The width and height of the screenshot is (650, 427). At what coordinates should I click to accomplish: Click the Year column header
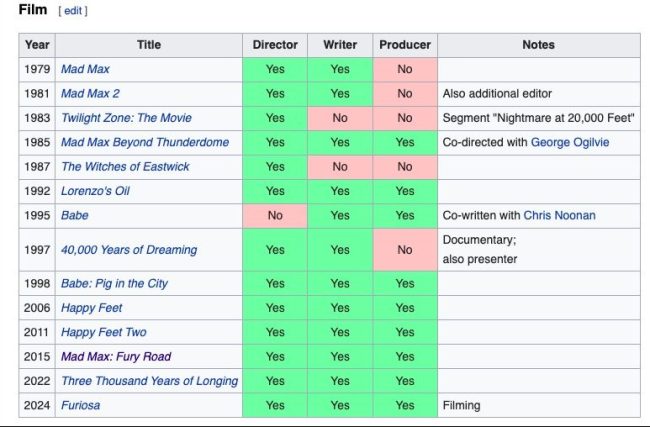37,45
